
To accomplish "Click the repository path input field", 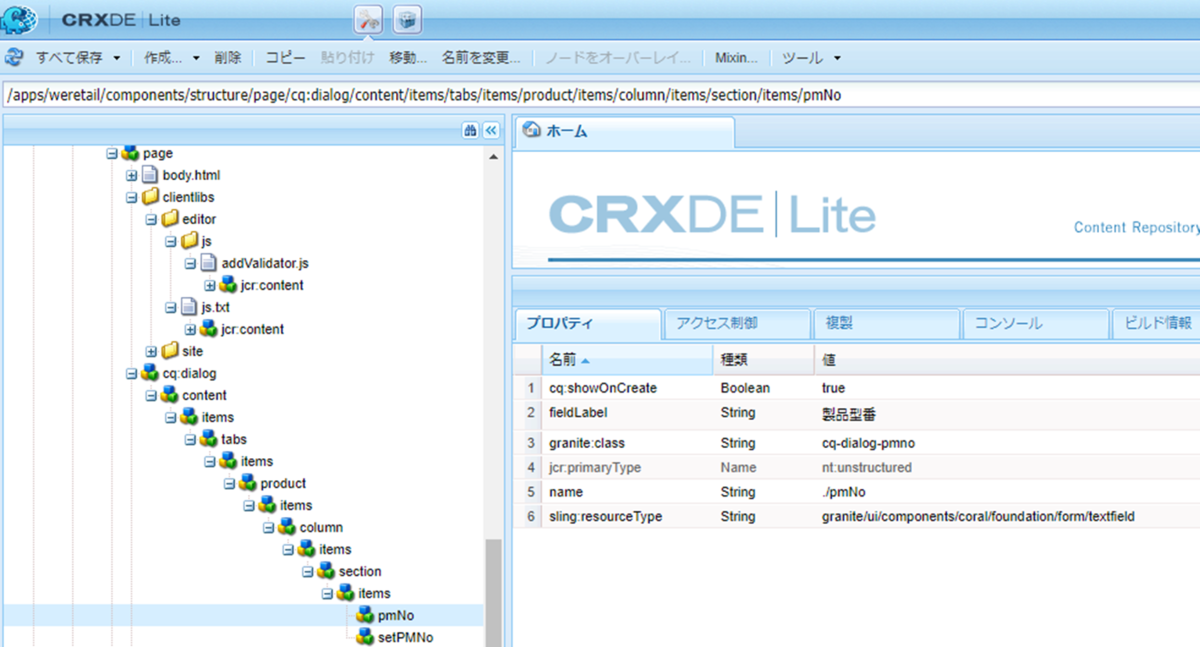I will (600, 96).
